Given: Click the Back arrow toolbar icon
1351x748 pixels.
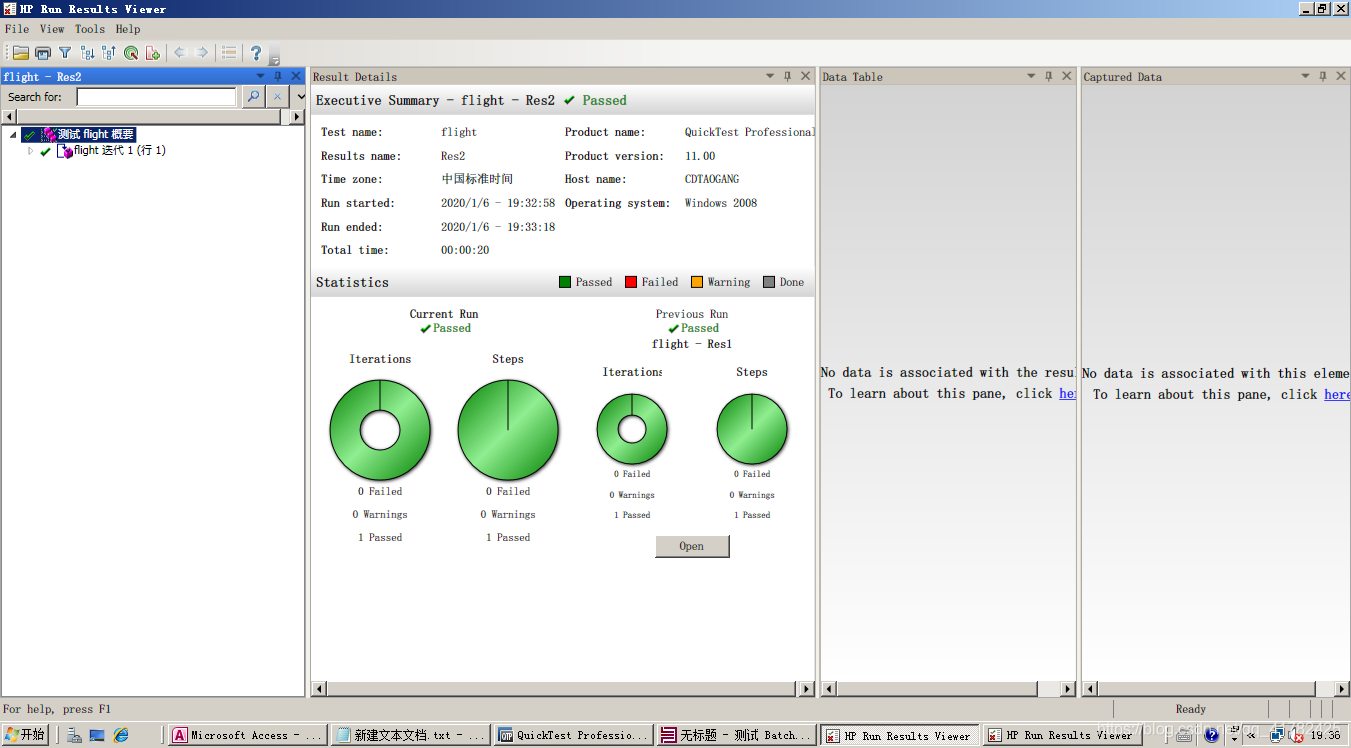Looking at the screenshot, I should [180, 53].
